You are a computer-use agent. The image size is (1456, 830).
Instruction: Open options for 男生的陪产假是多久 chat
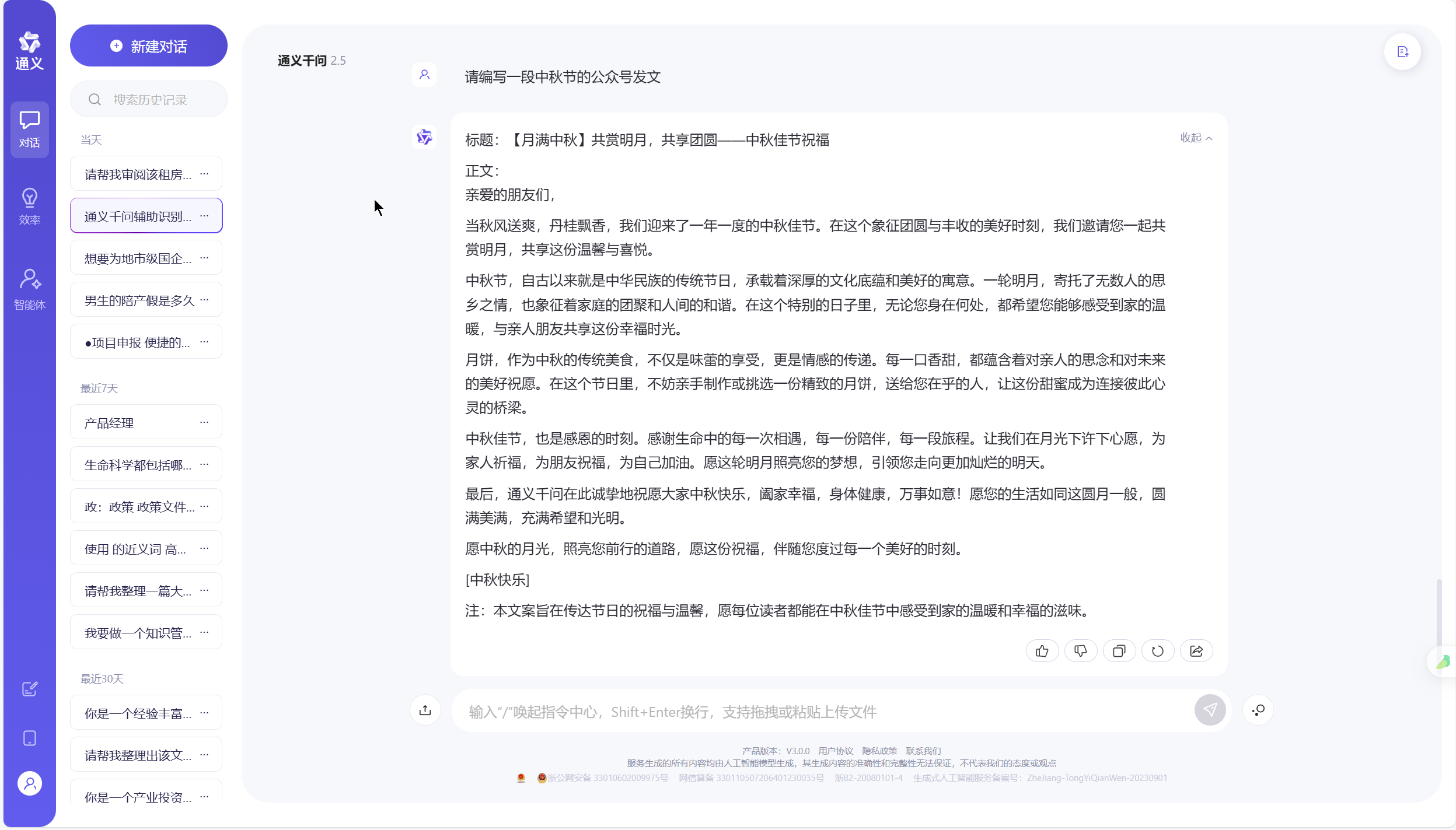point(204,300)
